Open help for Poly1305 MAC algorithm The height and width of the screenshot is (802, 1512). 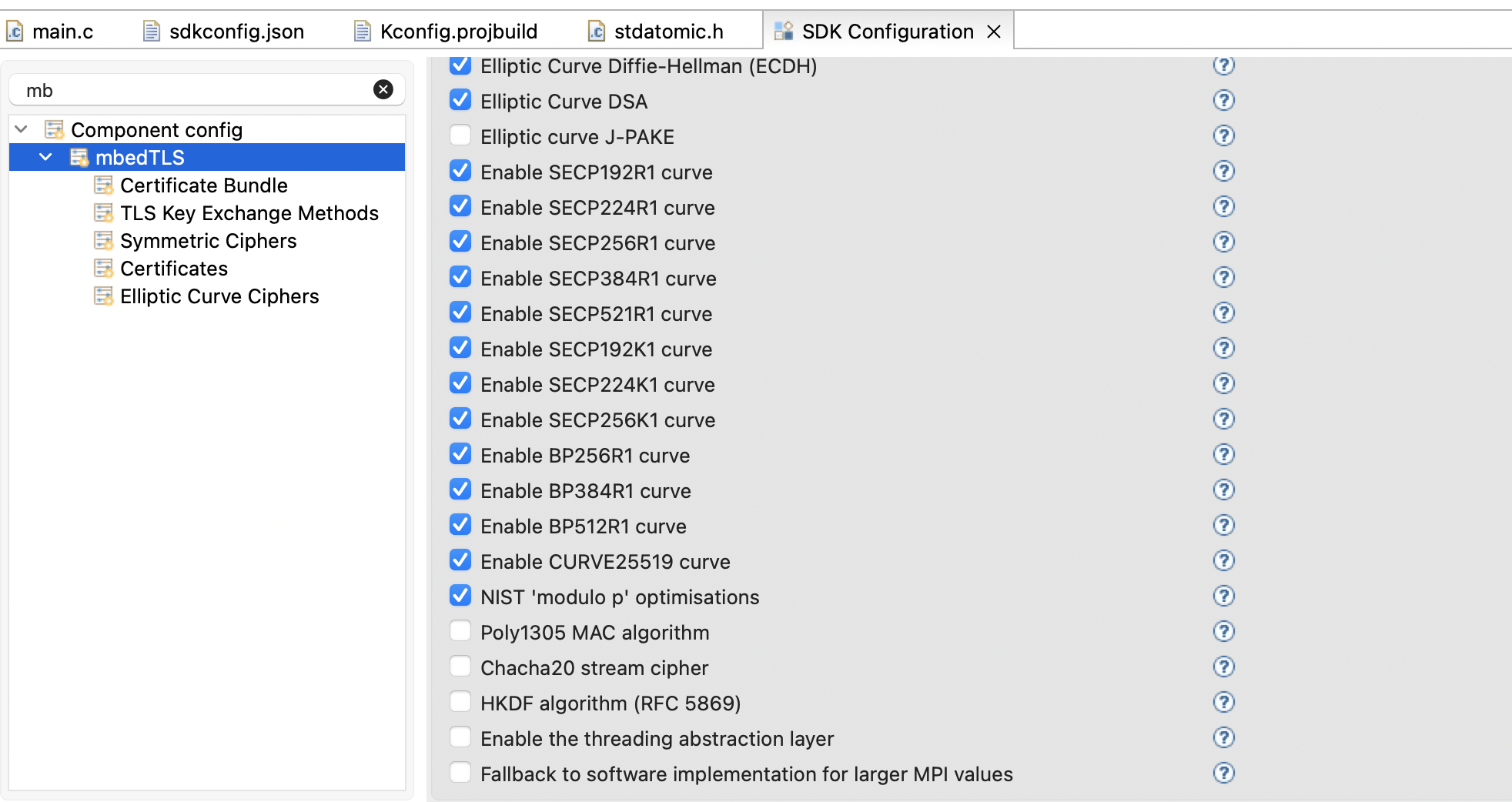click(x=1224, y=631)
